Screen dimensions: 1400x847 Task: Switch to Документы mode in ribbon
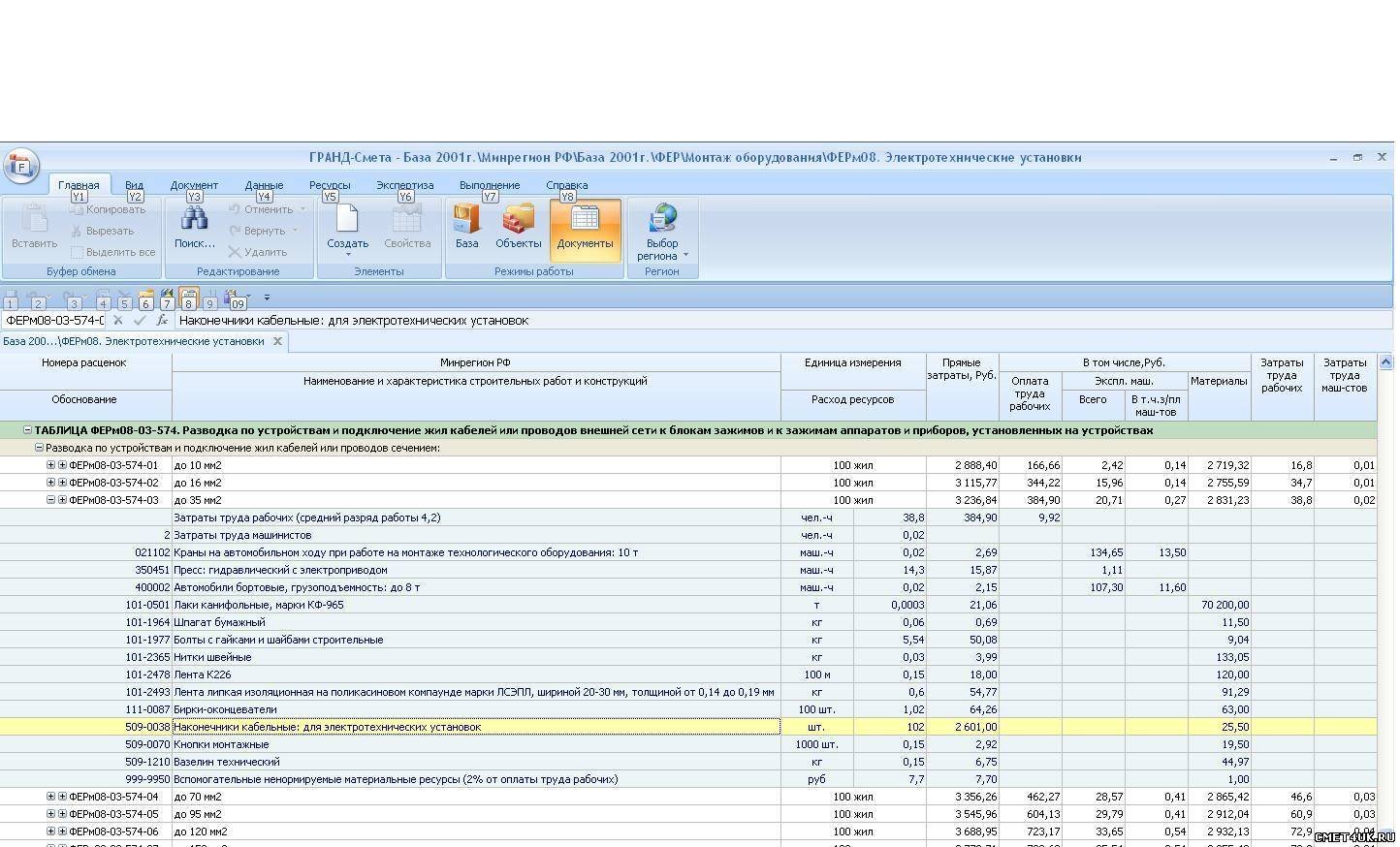585,229
